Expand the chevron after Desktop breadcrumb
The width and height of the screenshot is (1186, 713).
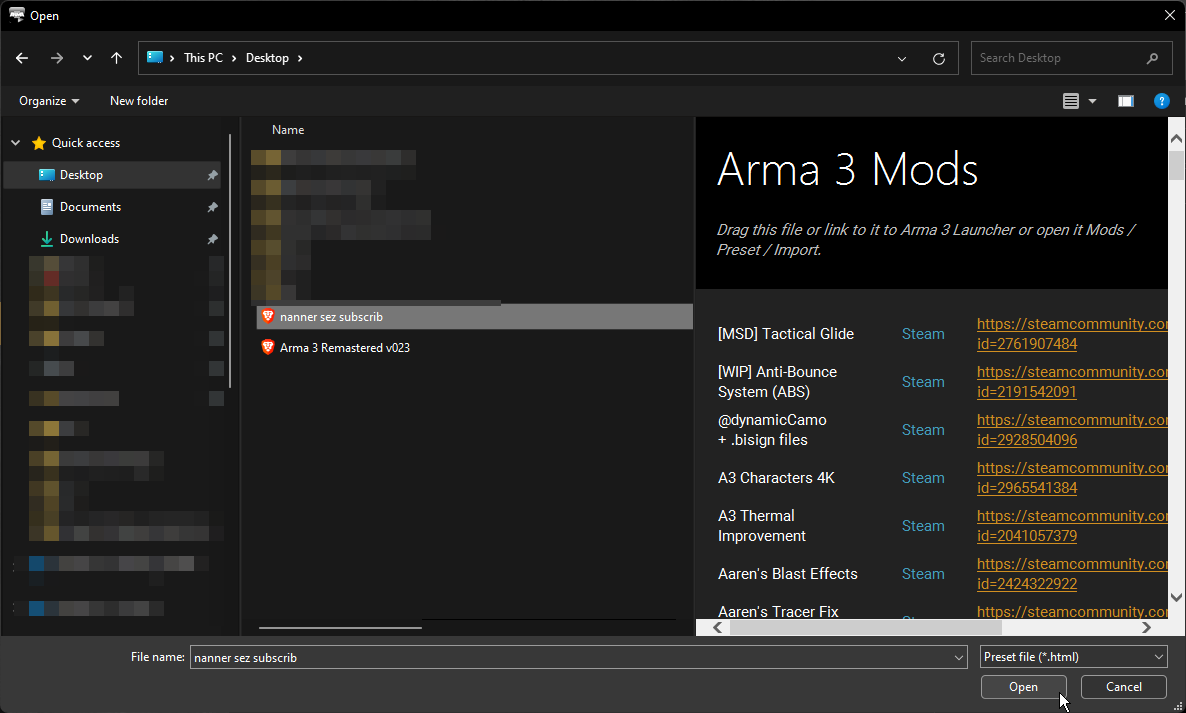(x=300, y=58)
